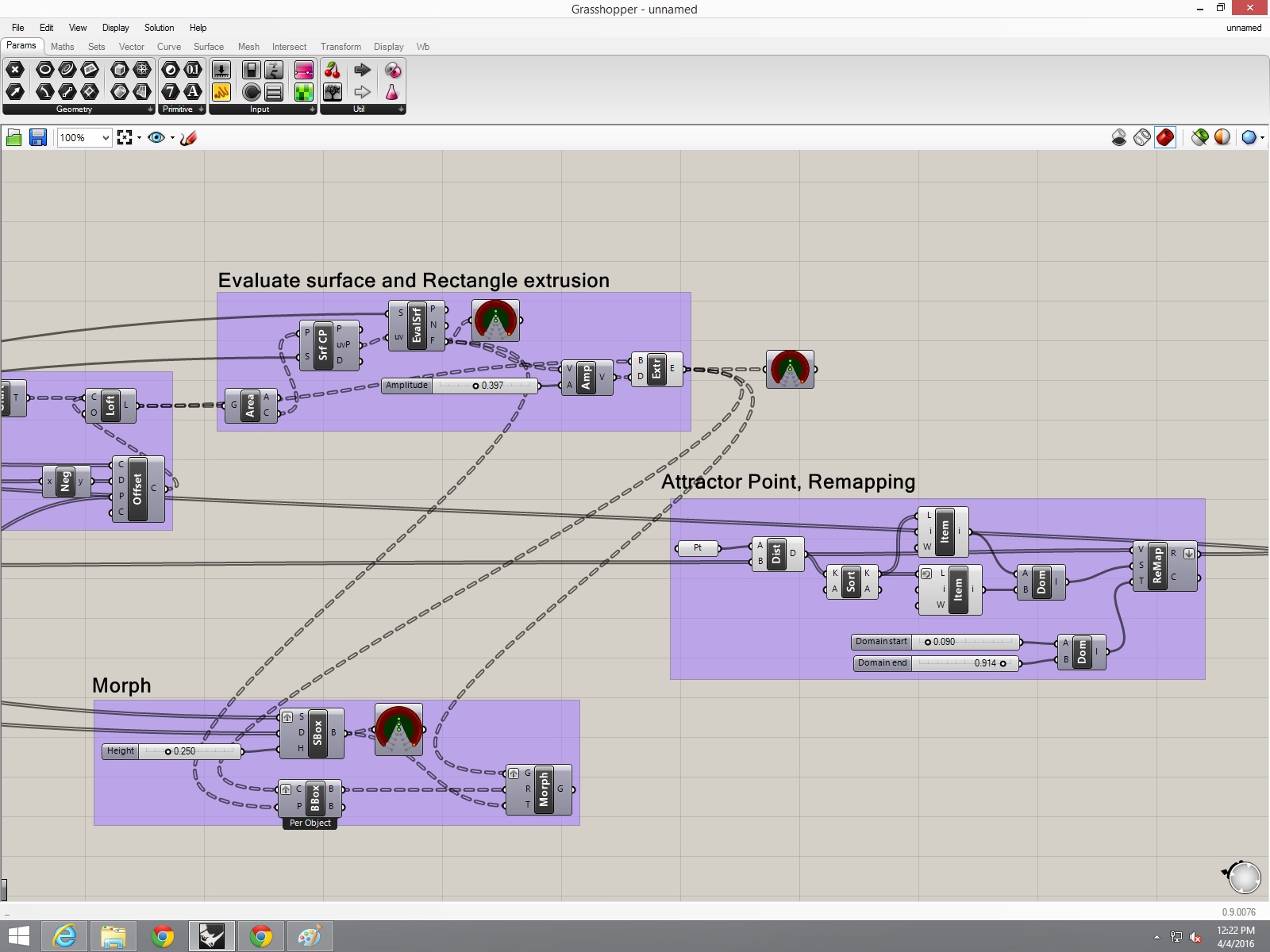Open the preview mesh quality dropdown

pos(1261,138)
